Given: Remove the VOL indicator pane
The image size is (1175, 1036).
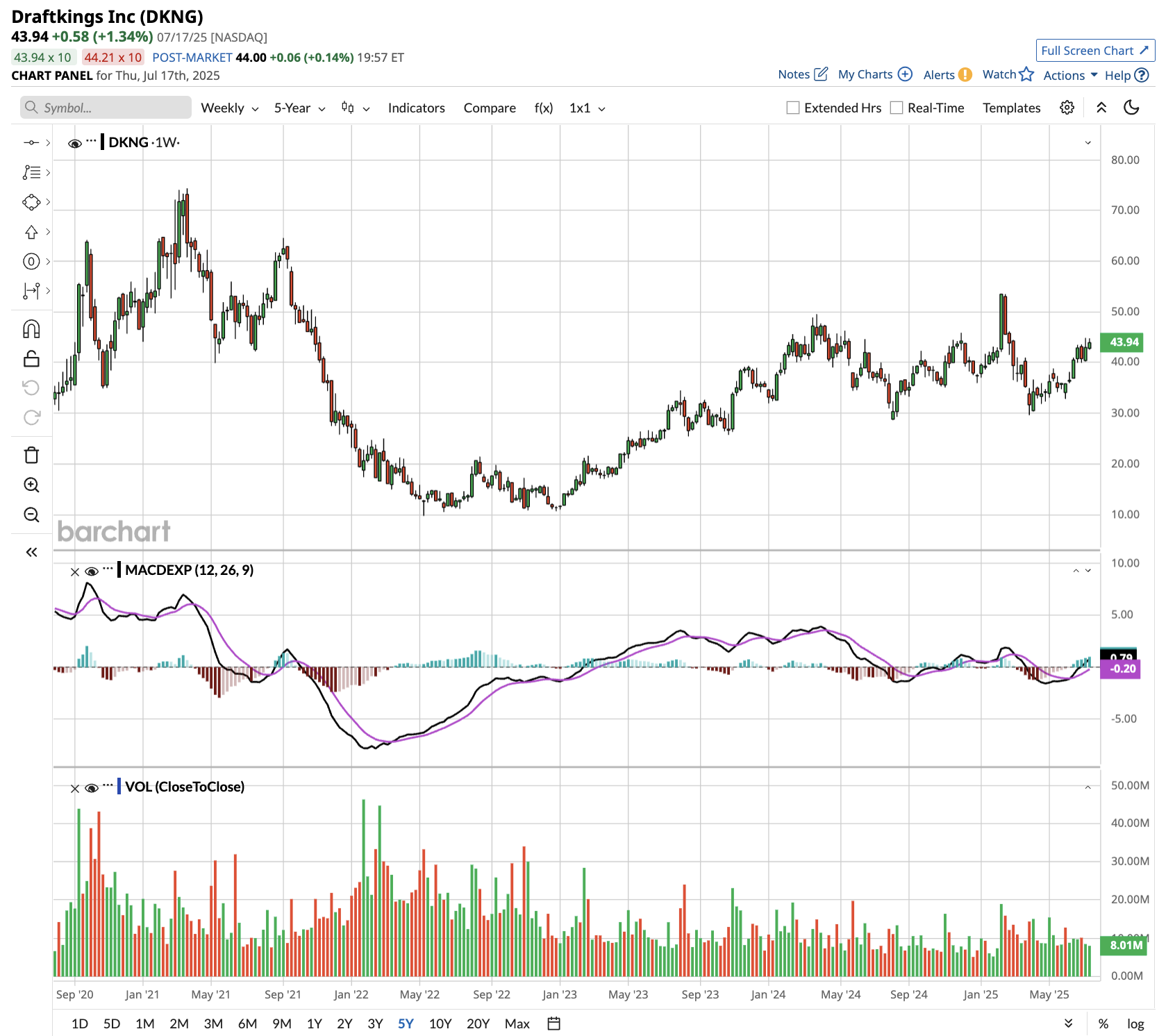Looking at the screenshot, I should (x=75, y=789).
